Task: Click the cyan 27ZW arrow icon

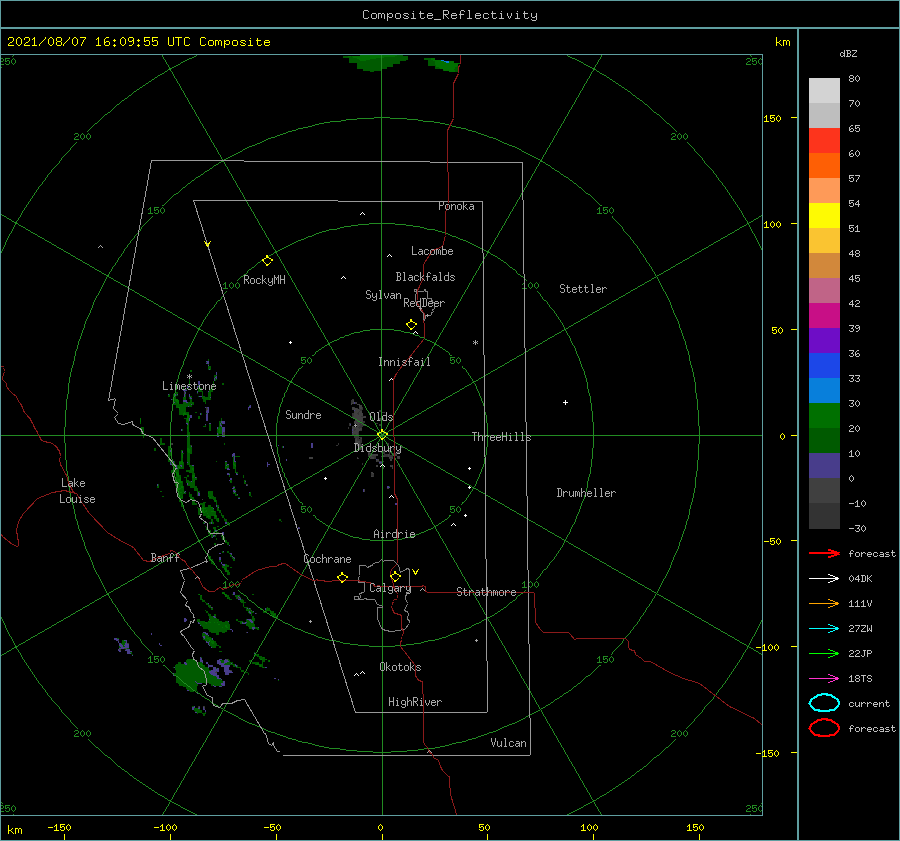Action: (824, 629)
